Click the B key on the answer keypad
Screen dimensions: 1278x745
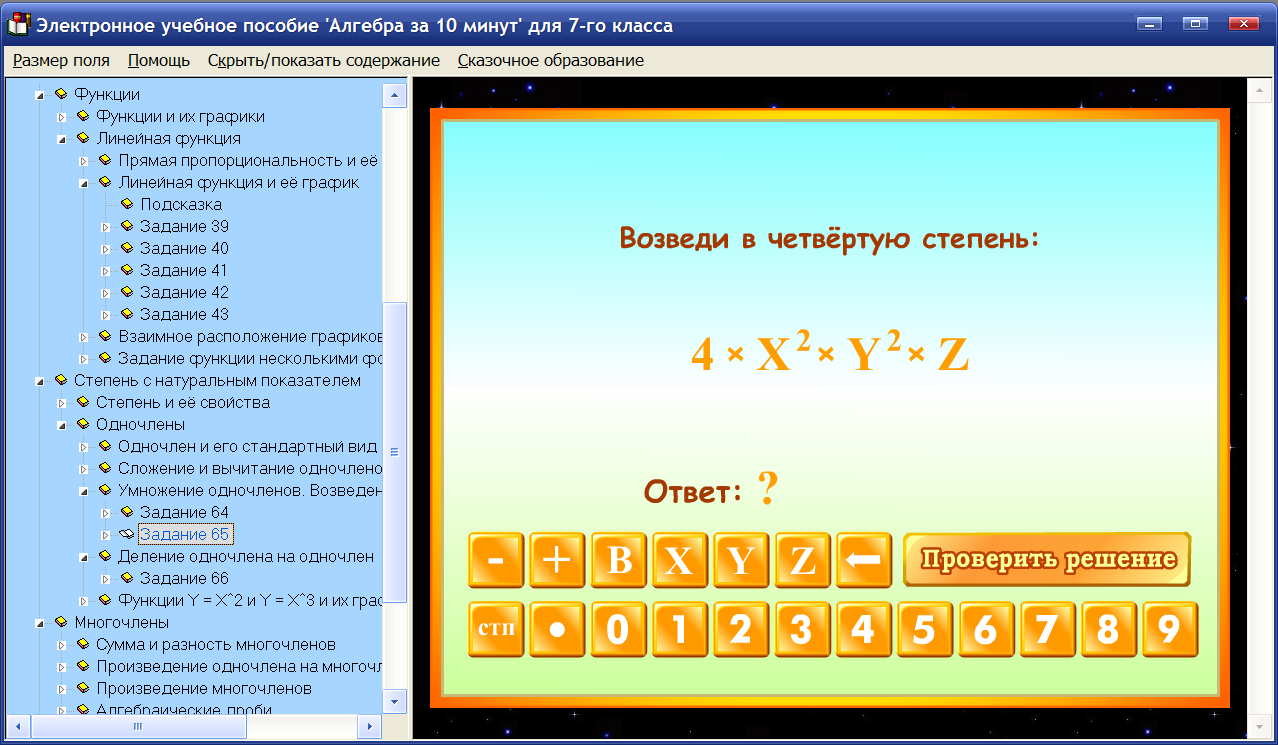pyautogui.click(x=618, y=560)
